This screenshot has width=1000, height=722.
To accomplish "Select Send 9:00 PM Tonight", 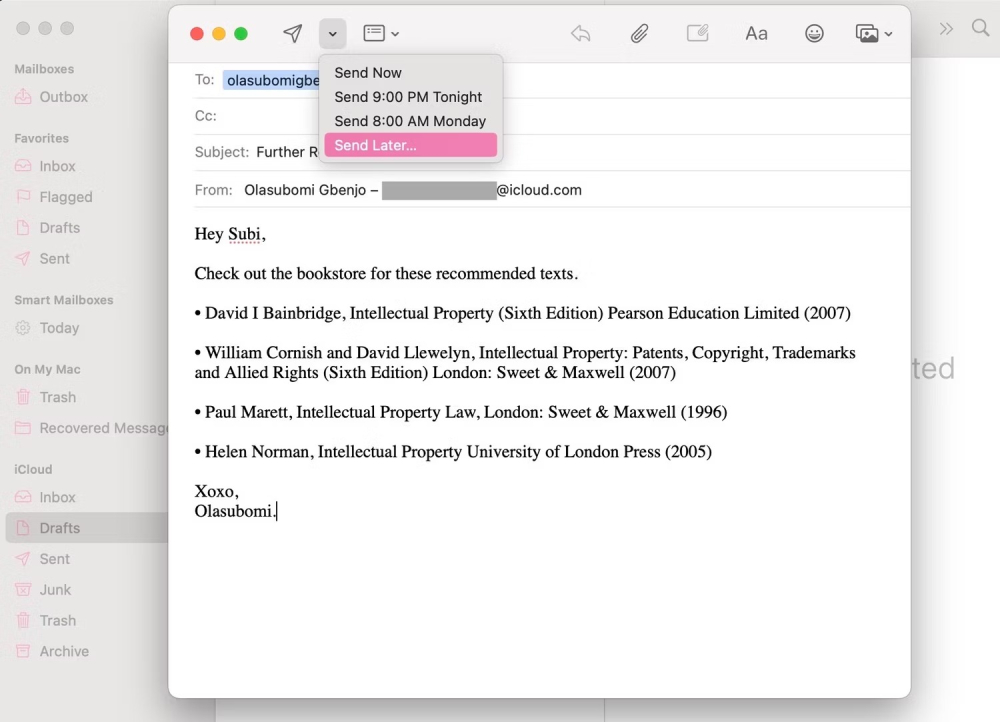I will click(x=408, y=97).
